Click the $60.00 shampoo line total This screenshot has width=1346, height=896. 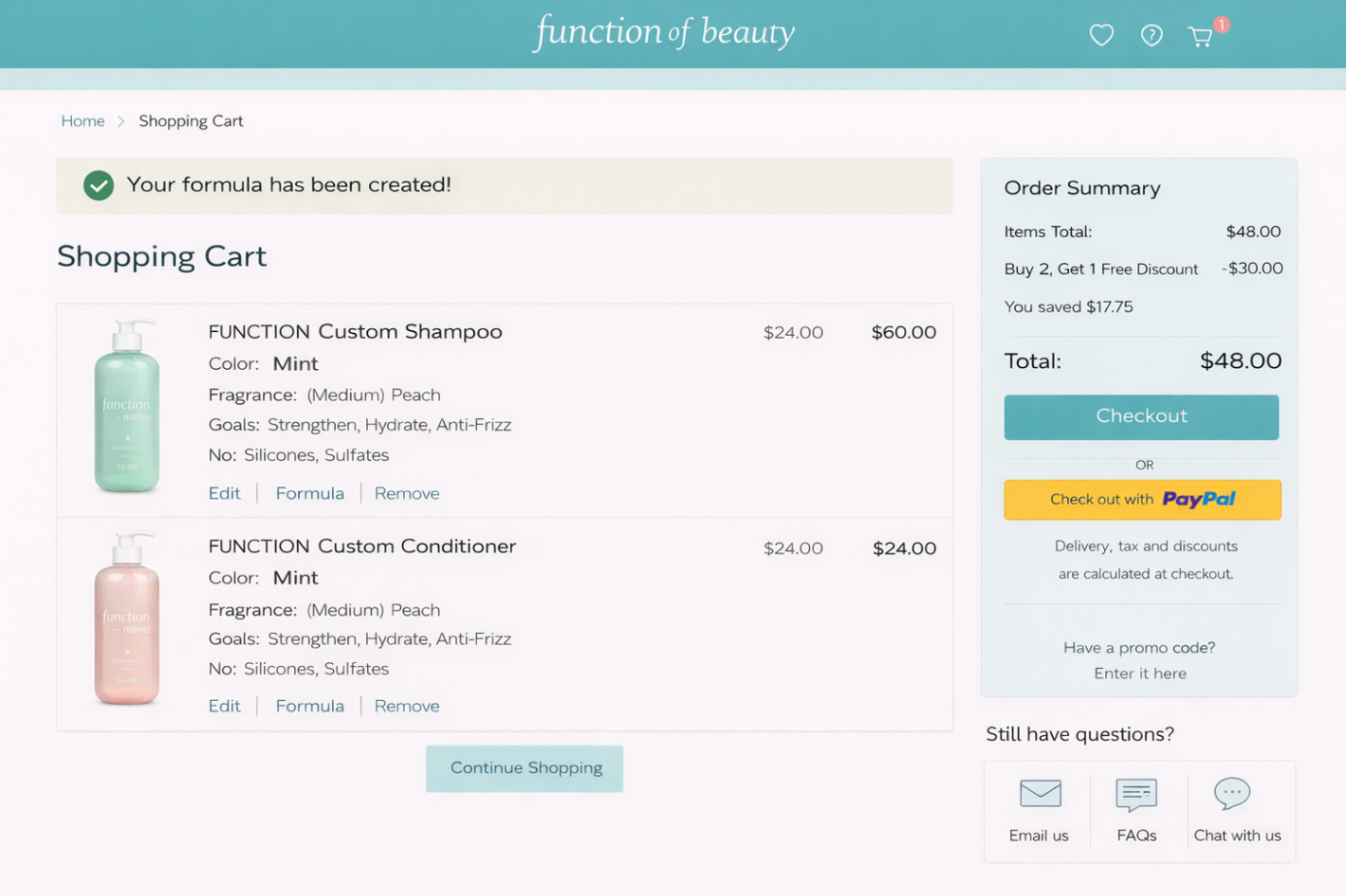point(904,332)
